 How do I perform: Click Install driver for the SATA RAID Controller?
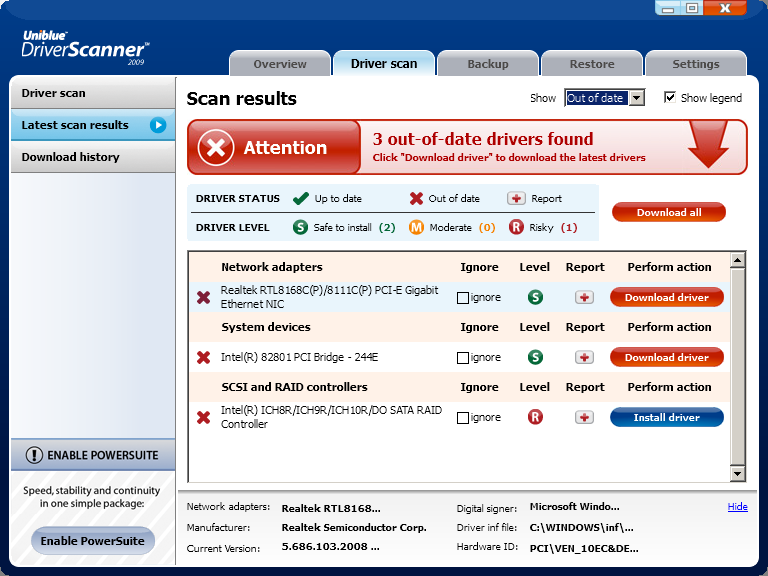point(666,417)
